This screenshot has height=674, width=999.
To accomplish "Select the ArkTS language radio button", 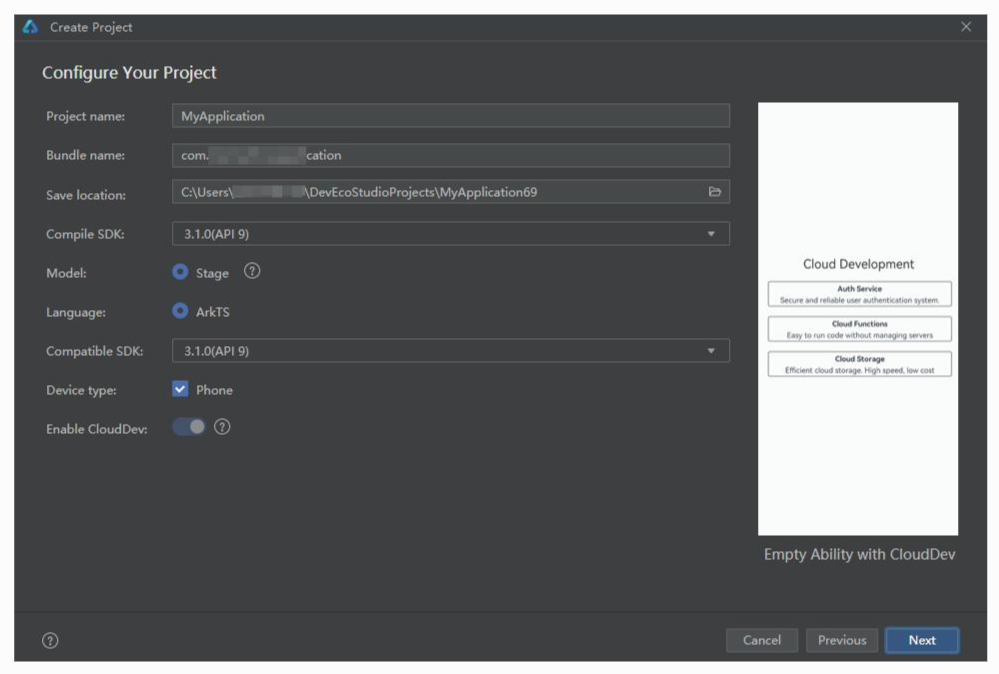I will pyautogui.click(x=180, y=311).
